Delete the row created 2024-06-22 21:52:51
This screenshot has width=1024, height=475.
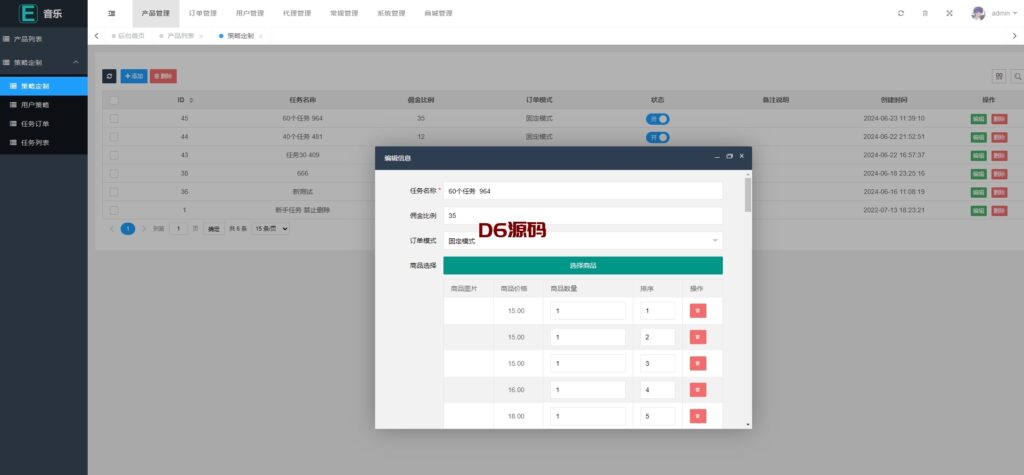click(999, 137)
